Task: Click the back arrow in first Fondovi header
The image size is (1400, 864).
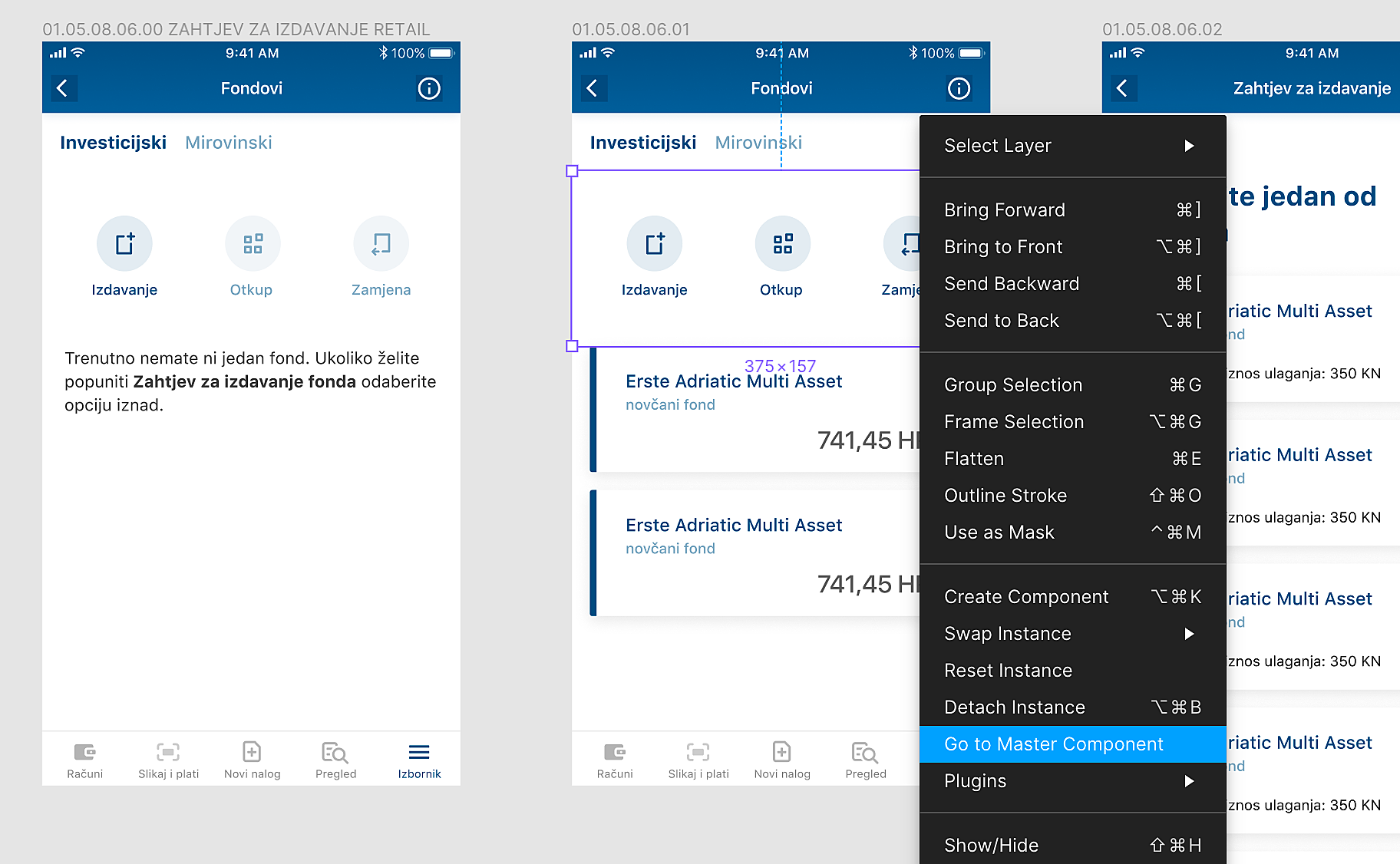Action: pyautogui.click(x=62, y=88)
